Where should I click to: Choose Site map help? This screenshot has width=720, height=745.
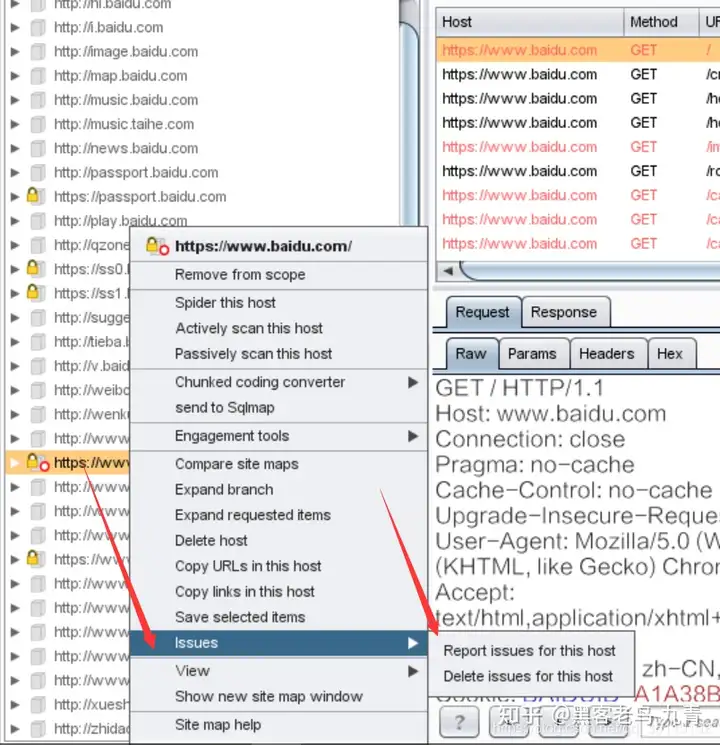tap(279, 725)
